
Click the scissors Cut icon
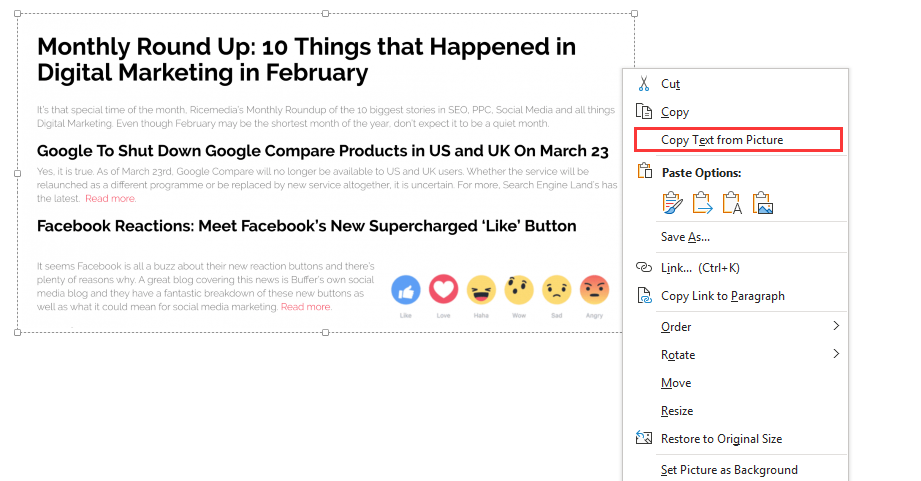[644, 84]
